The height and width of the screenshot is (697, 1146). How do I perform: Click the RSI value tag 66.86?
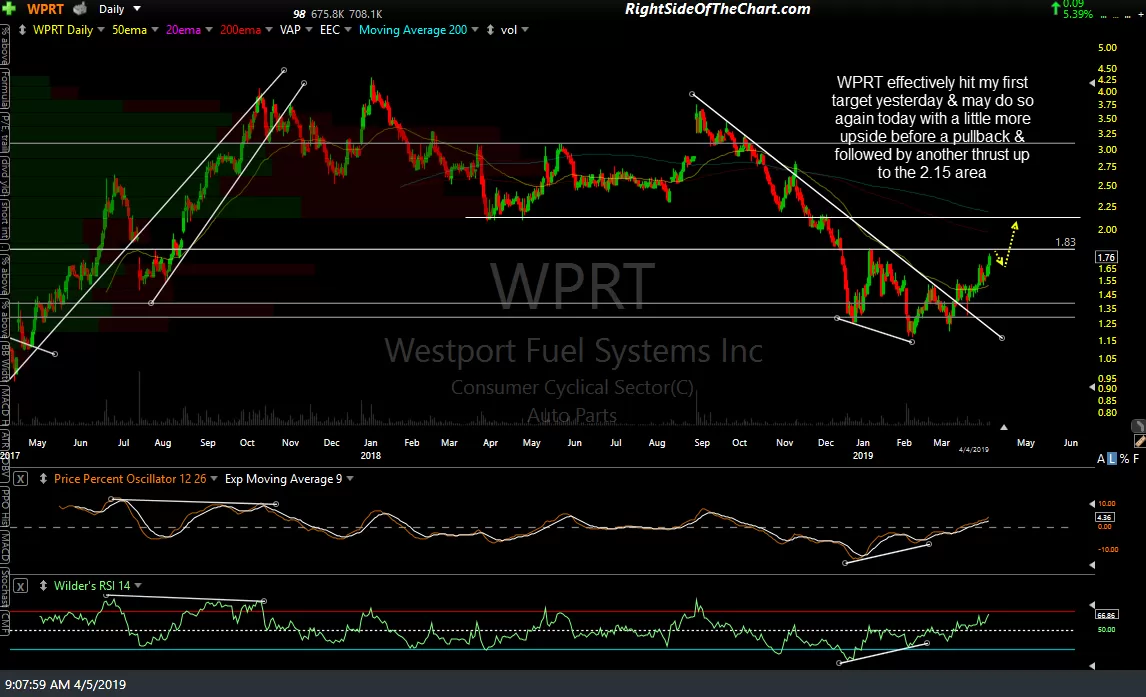pos(1106,615)
